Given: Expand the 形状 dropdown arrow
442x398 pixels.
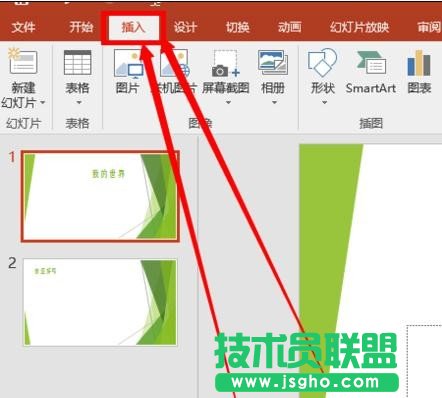Looking at the screenshot, I should [x=324, y=103].
